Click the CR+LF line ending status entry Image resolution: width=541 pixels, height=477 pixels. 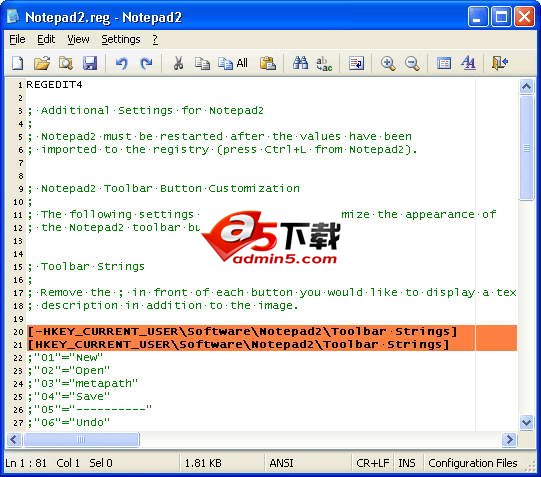click(x=373, y=463)
